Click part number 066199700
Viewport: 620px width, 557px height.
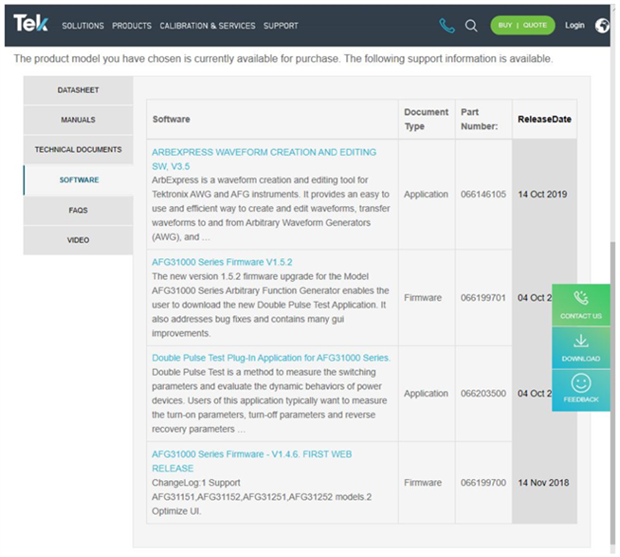[483, 483]
